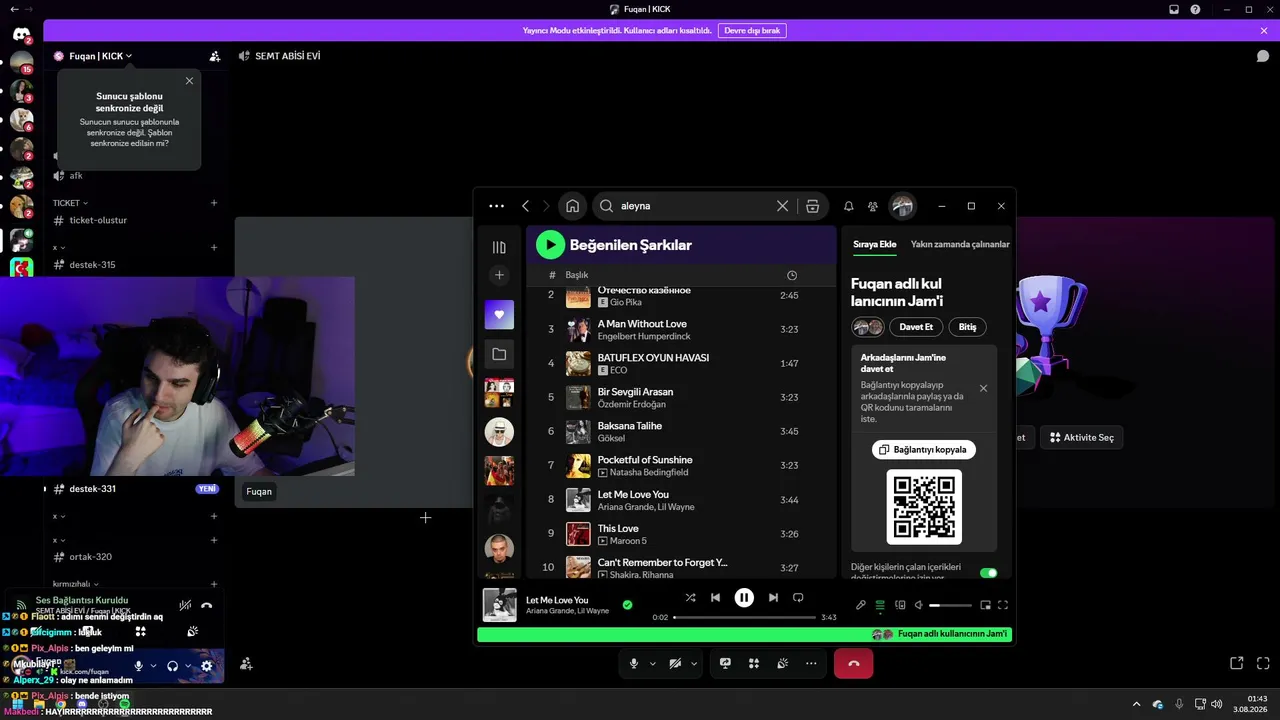Click the Davet Et button
Viewport: 1280px width, 720px height.
[916, 327]
